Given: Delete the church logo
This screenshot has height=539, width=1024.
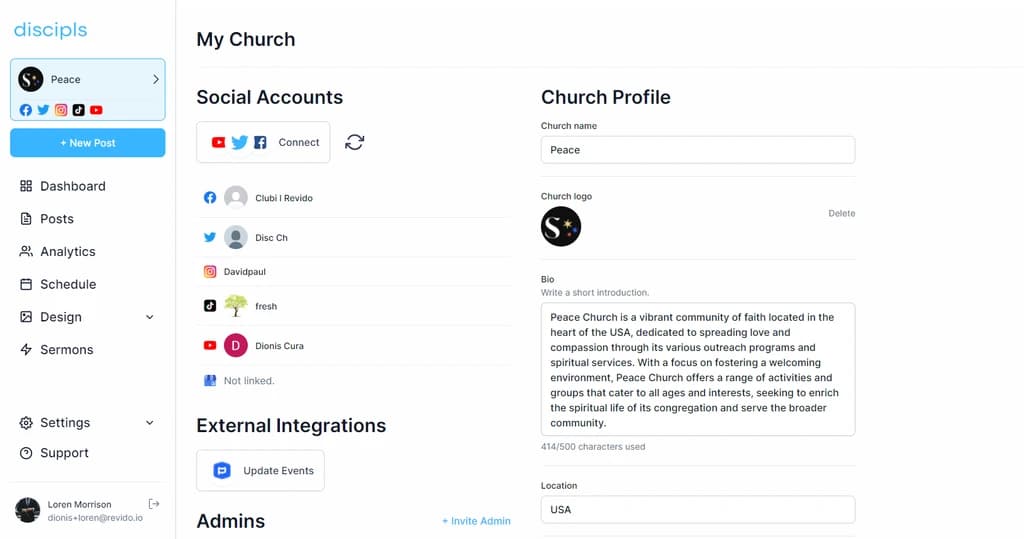Looking at the screenshot, I should pyautogui.click(x=841, y=214).
